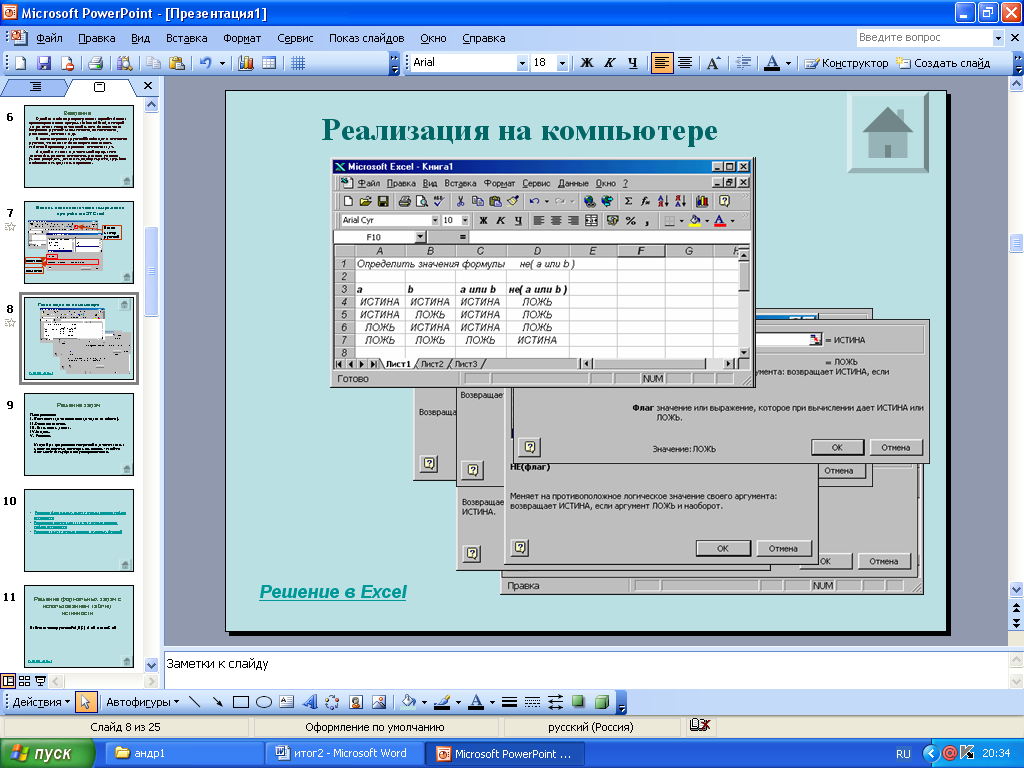Viewport: 1024px width, 768px height.
Task: Expand the undo history dropdown arrow
Action: click(x=222, y=63)
